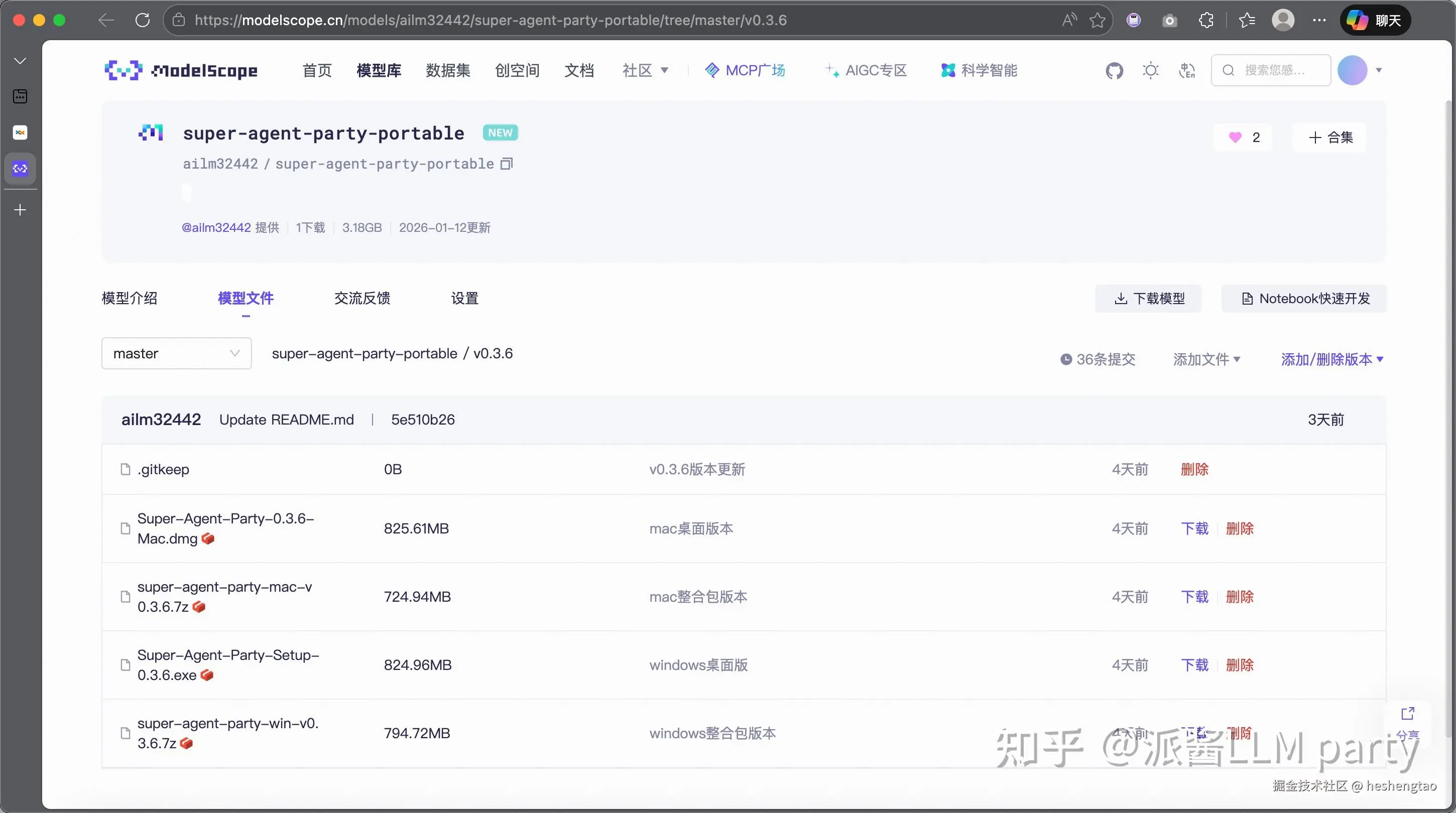
Task: Copy model path with the copy icon
Action: (x=507, y=164)
